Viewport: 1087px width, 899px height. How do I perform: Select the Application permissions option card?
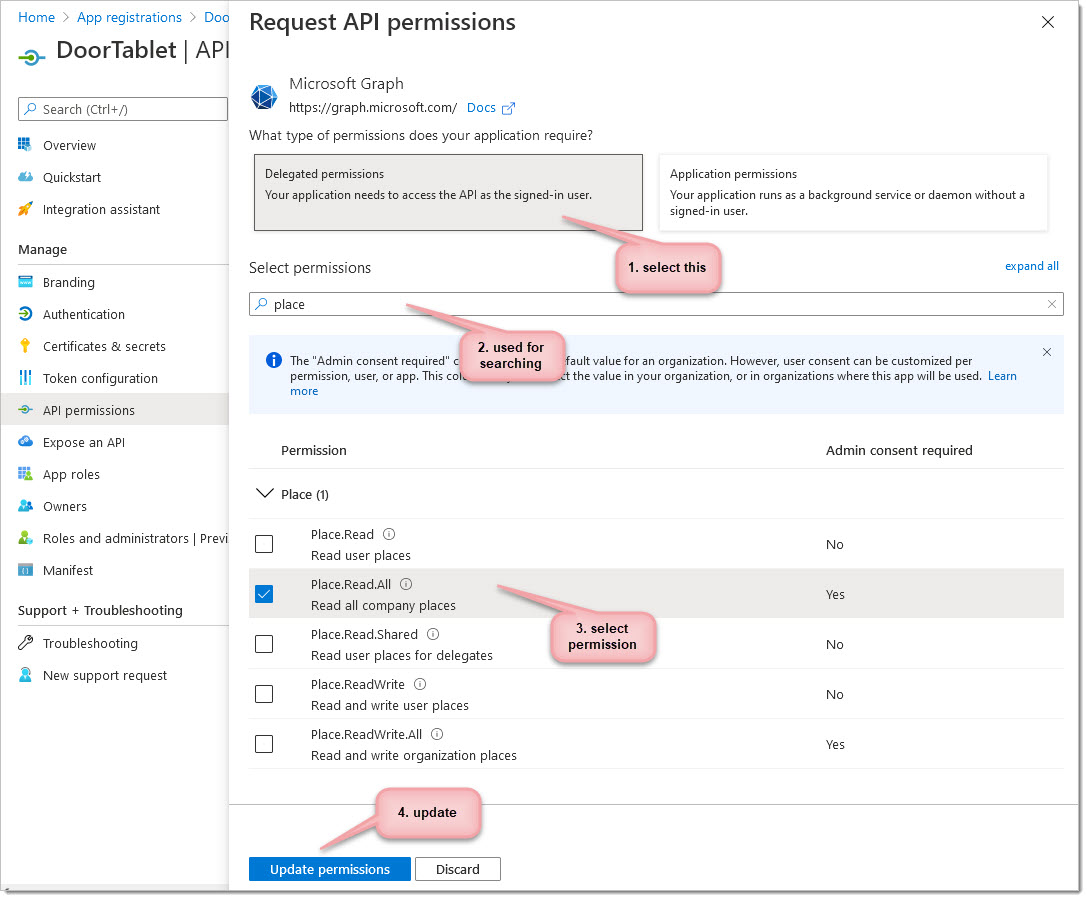point(852,192)
